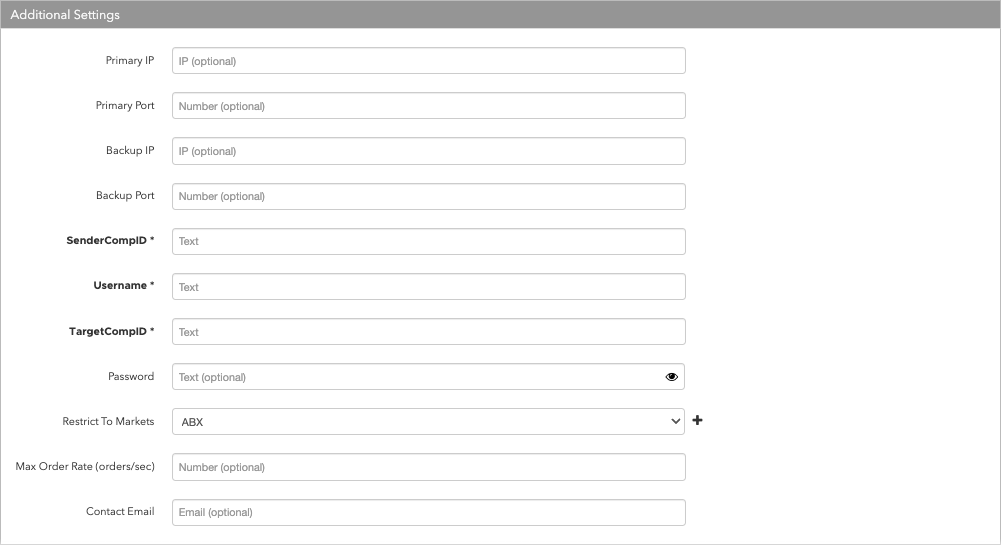Select the TargetCompID text field

tap(429, 332)
